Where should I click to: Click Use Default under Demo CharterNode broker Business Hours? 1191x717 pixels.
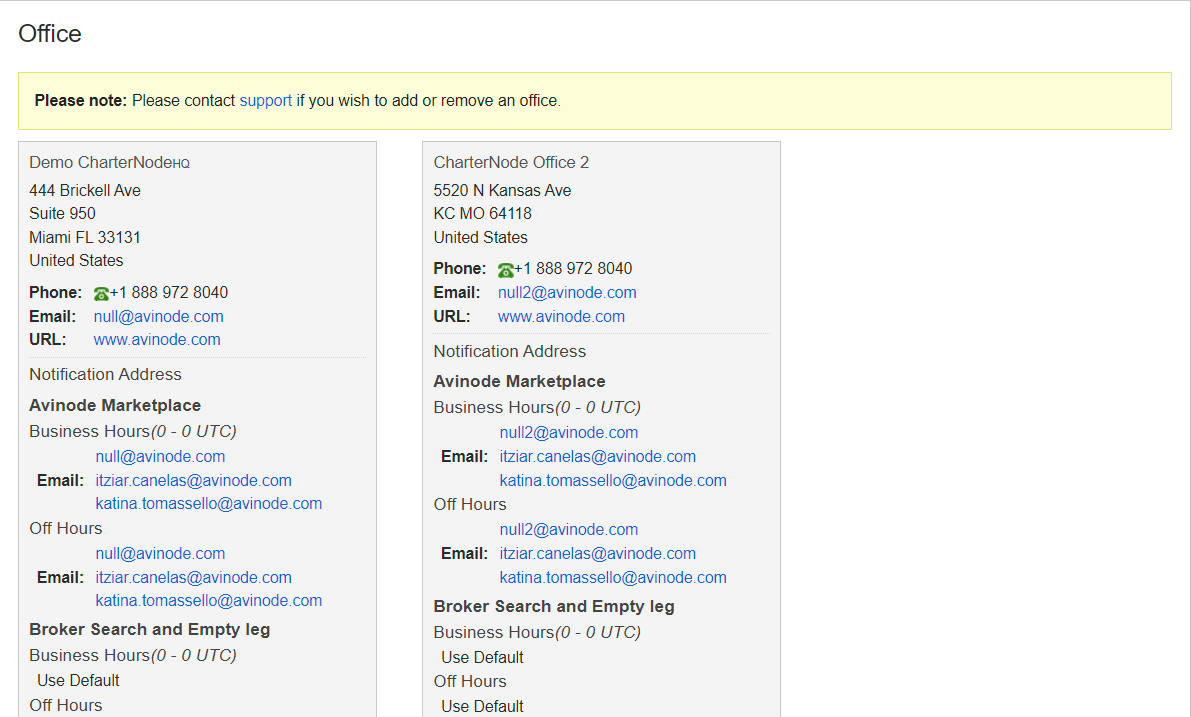coord(78,681)
